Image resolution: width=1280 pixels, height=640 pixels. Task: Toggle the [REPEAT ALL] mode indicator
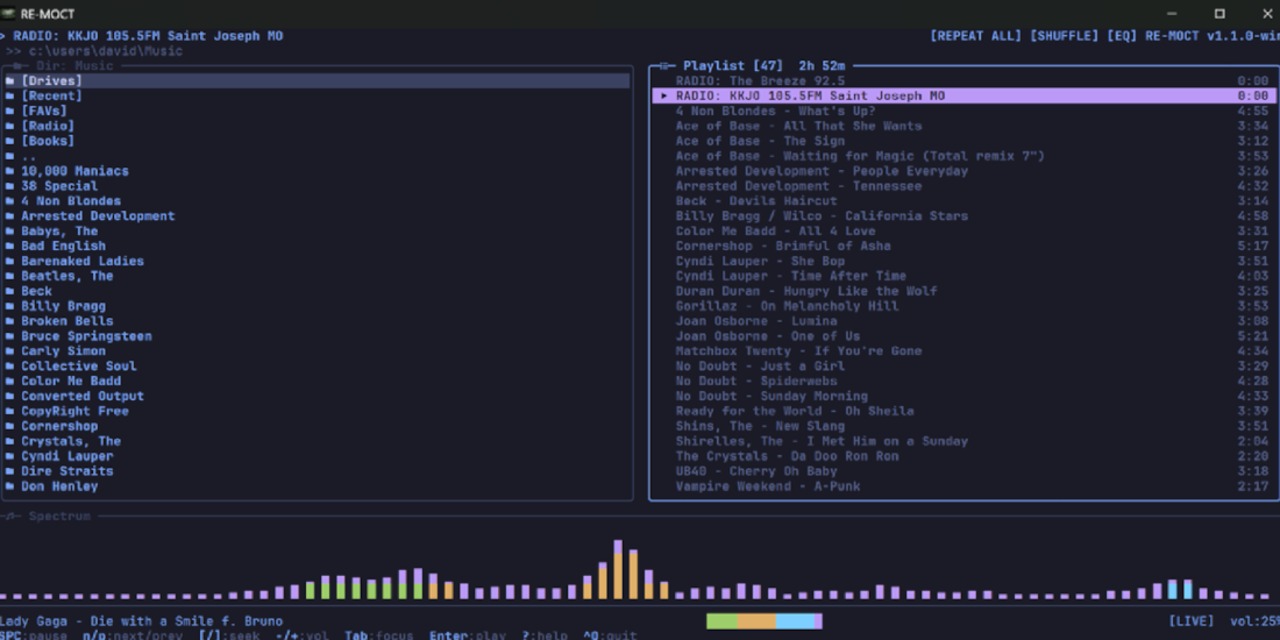976,36
